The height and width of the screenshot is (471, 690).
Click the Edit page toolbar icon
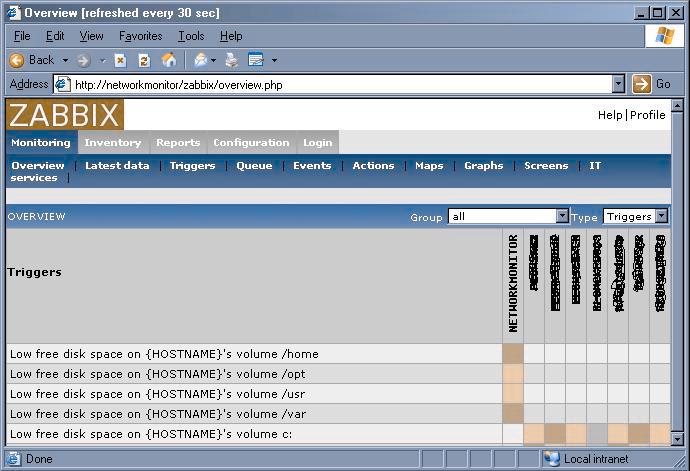[x=256, y=59]
